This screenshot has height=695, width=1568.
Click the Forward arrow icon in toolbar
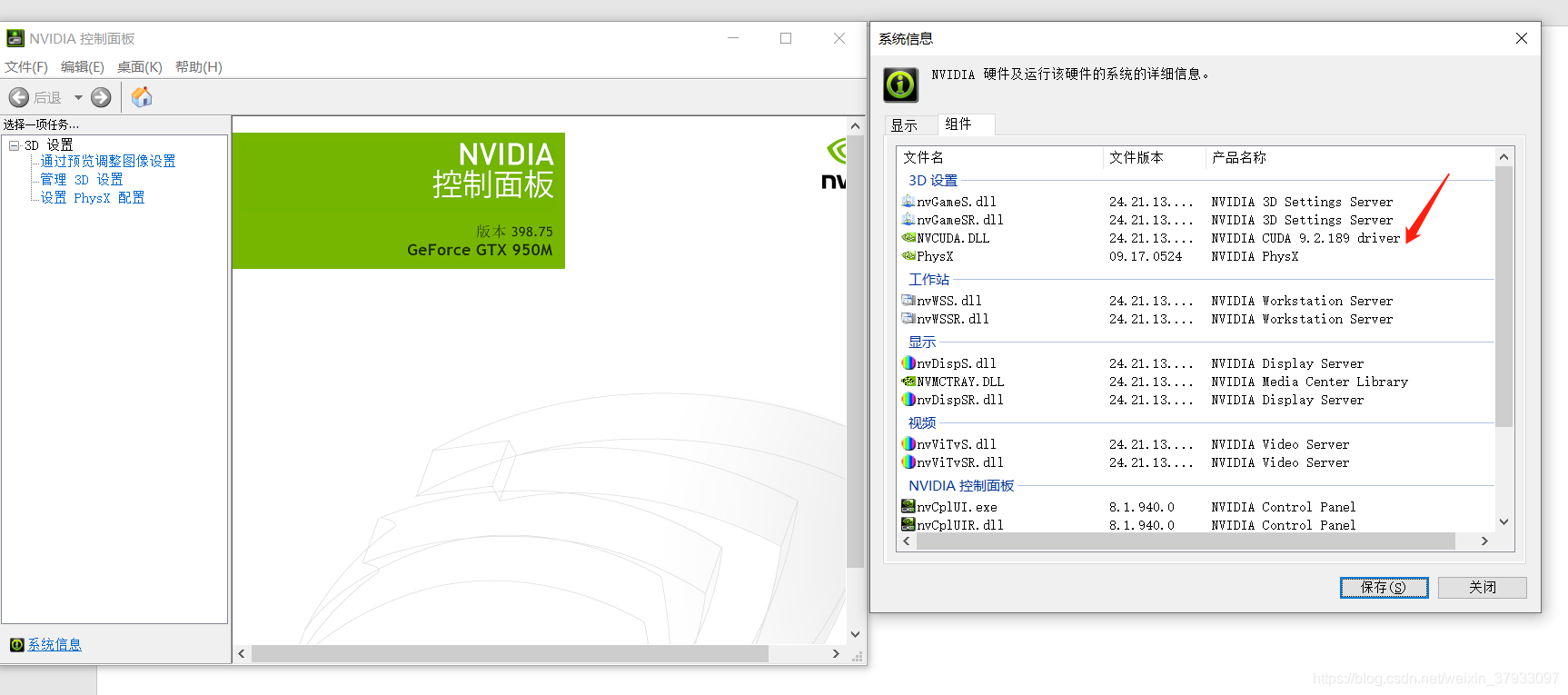(101, 97)
